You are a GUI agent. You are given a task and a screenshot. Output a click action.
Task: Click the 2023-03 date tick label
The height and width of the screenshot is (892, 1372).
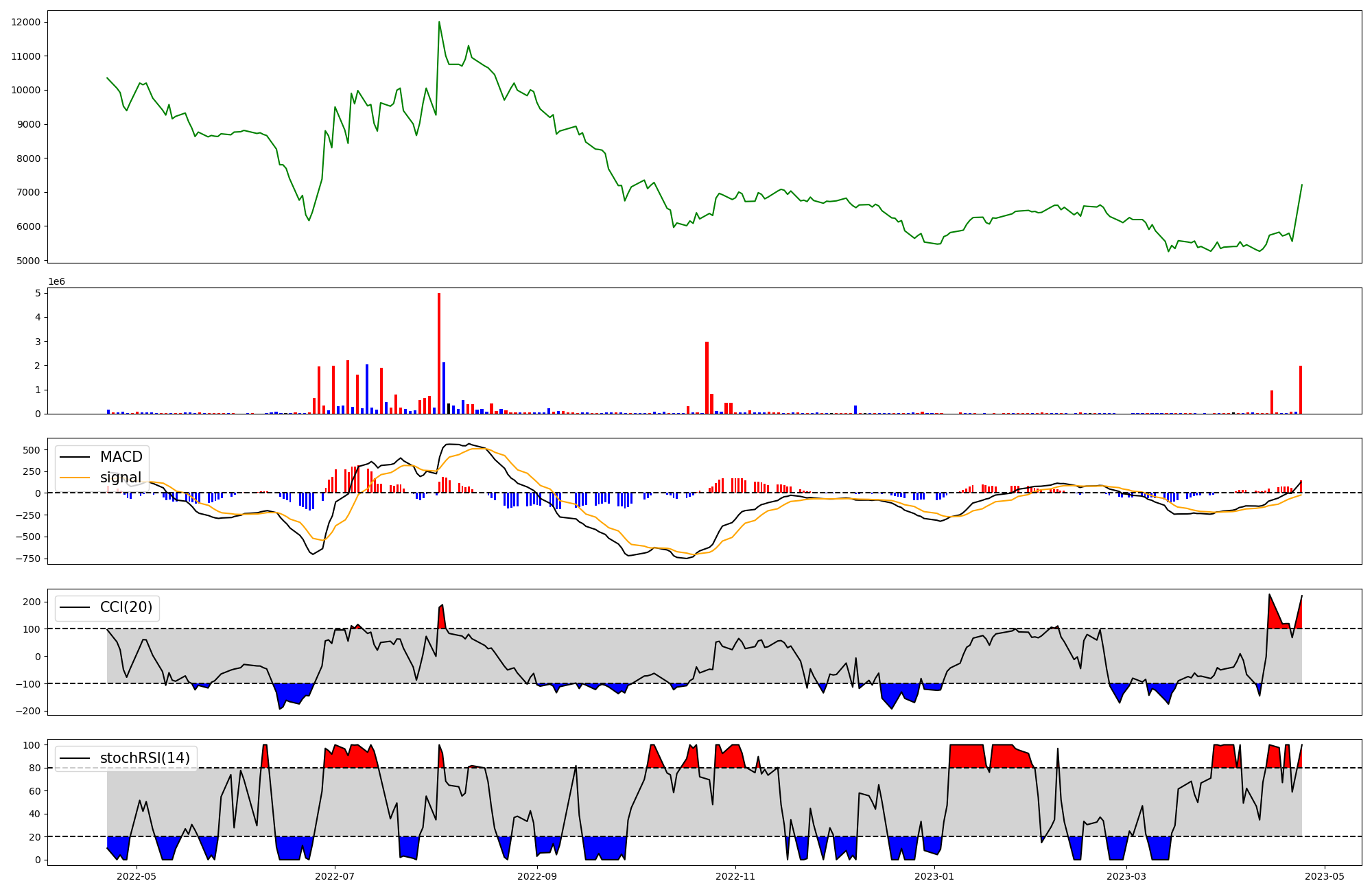point(1126,876)
